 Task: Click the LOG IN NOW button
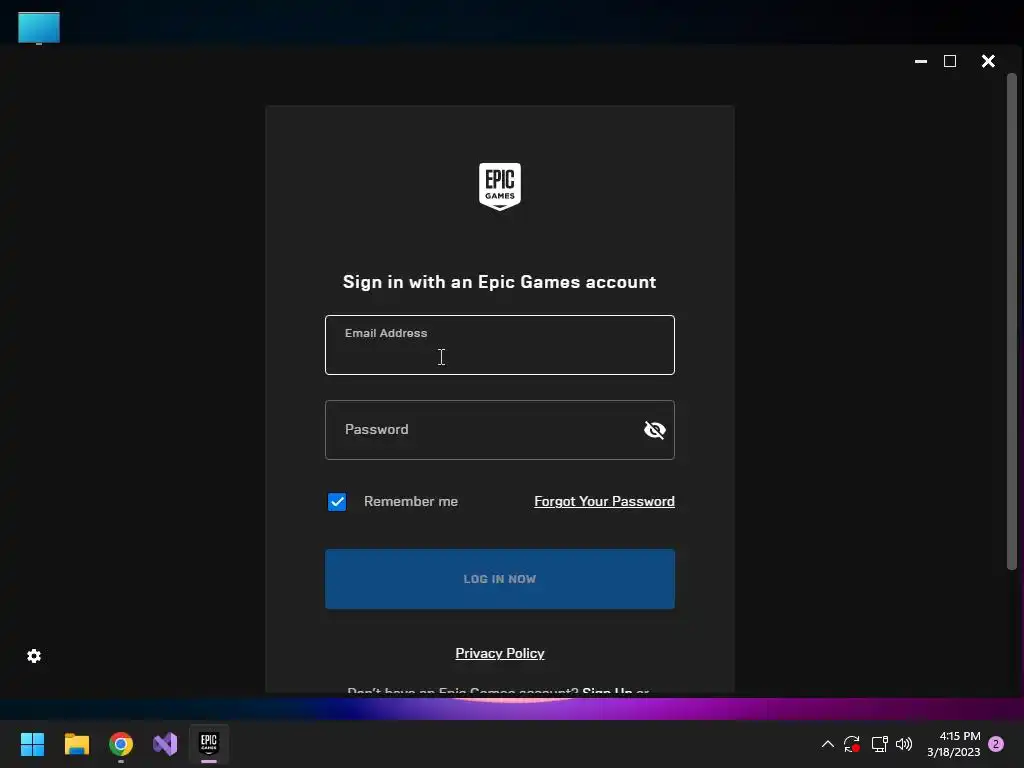pyautogui.click(x=500, y=579)
